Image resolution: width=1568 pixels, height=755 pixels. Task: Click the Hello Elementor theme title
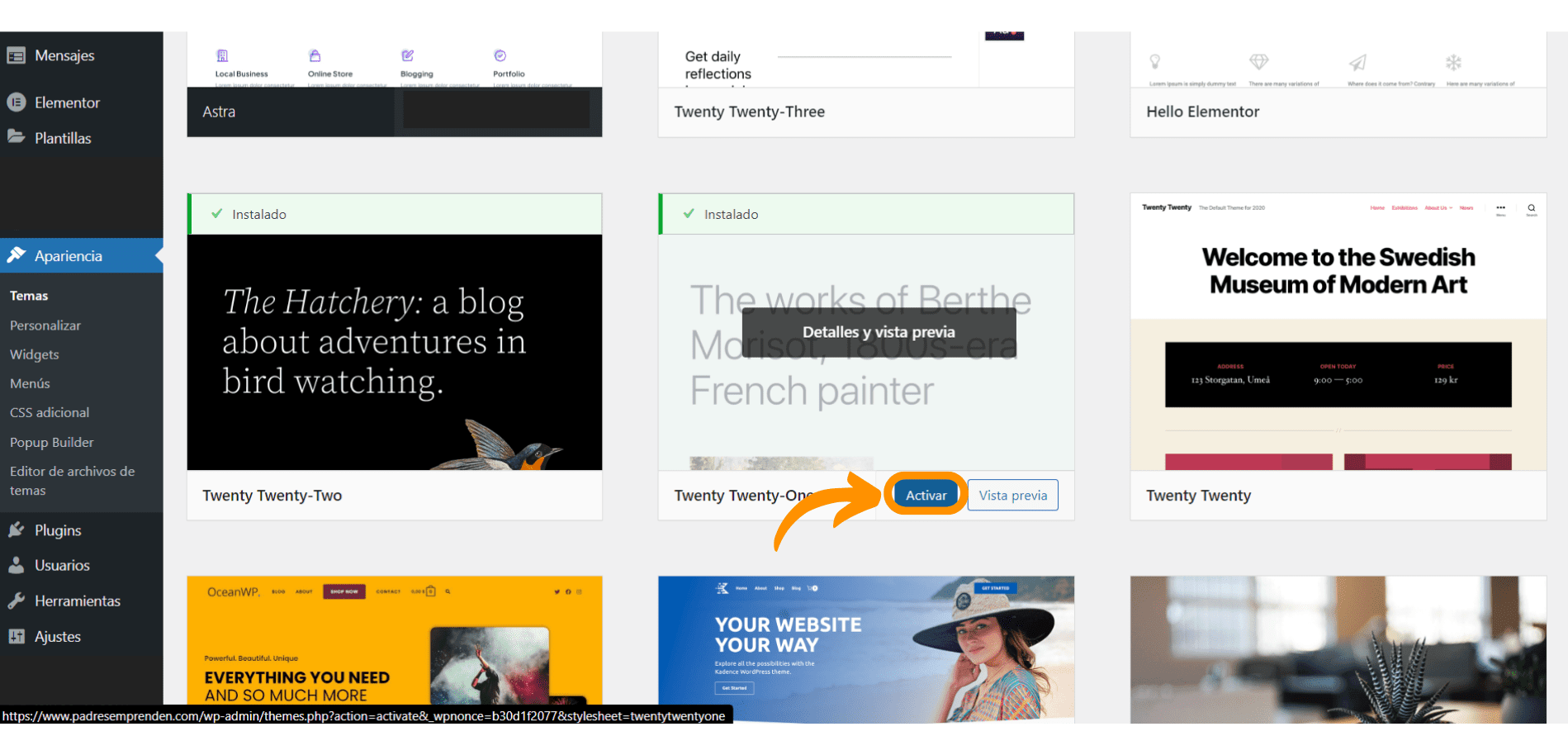coord(1203,112)
